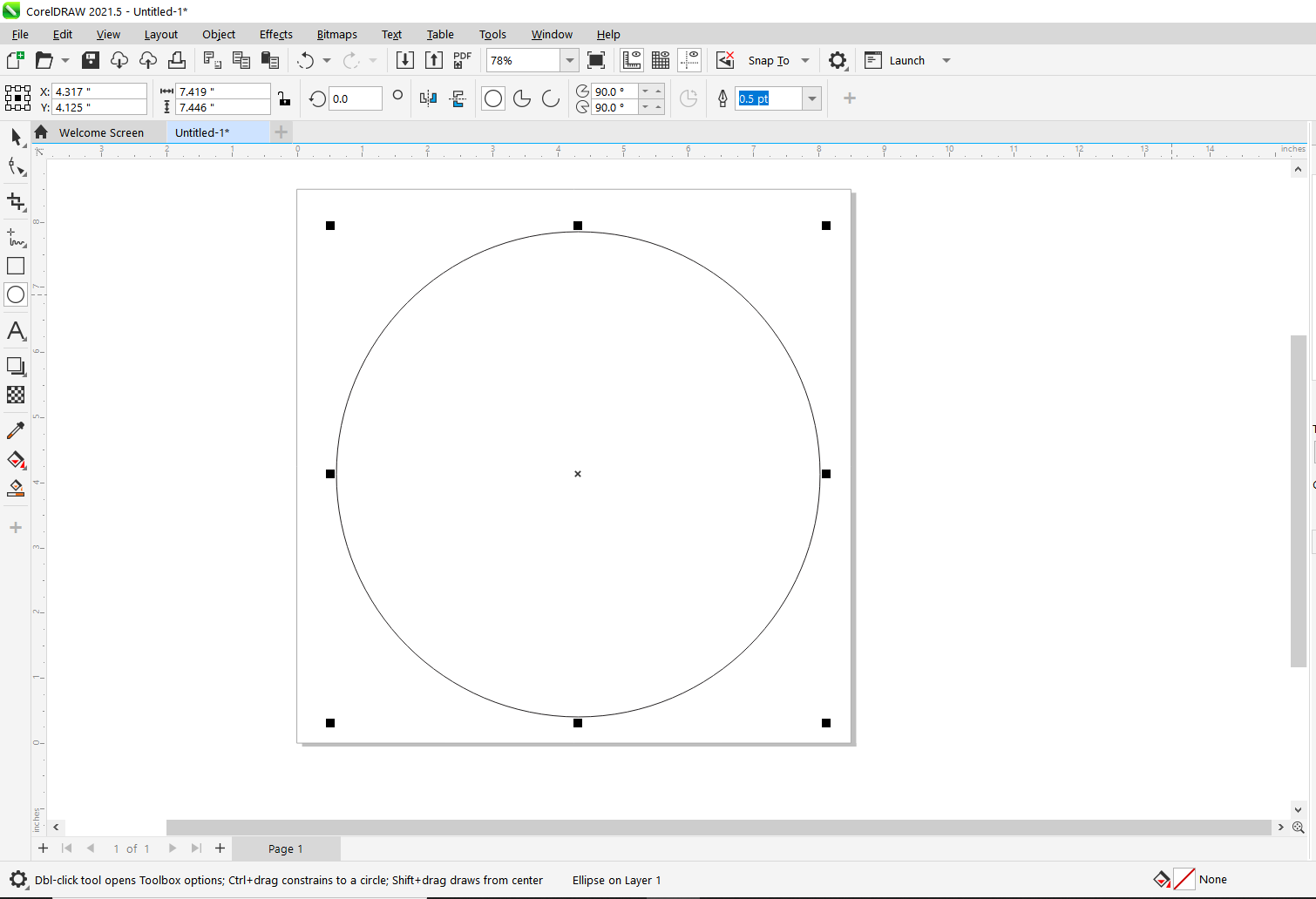Publish the document to PDF

(x=461, y=59)
